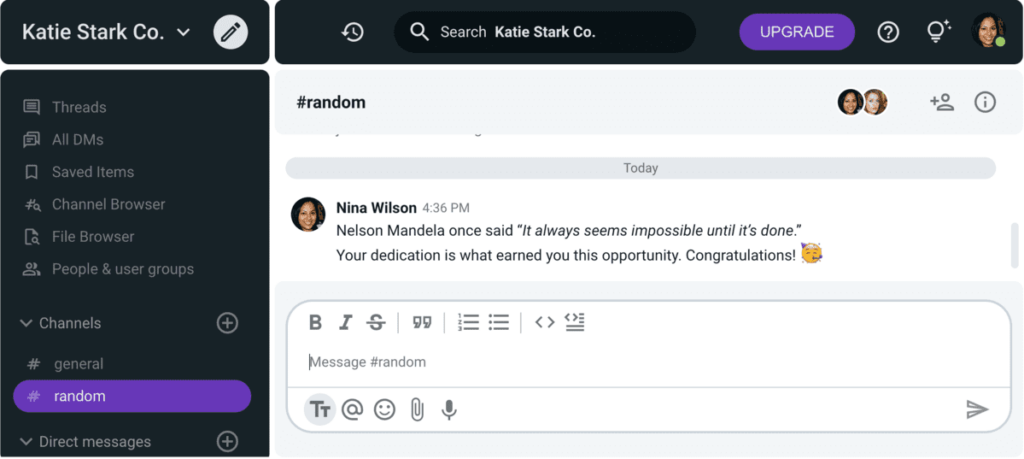Open Threads in the sidebar
The image size is (1024, 459).
pos(78,107)
